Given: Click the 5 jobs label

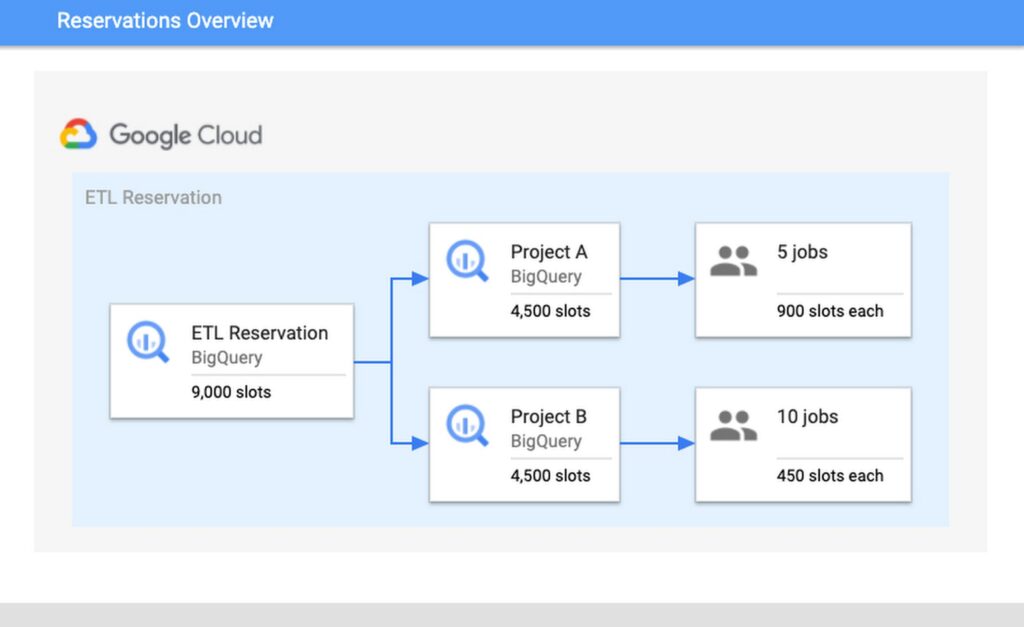Looking at the screenshot, I should tap(803, 252).
